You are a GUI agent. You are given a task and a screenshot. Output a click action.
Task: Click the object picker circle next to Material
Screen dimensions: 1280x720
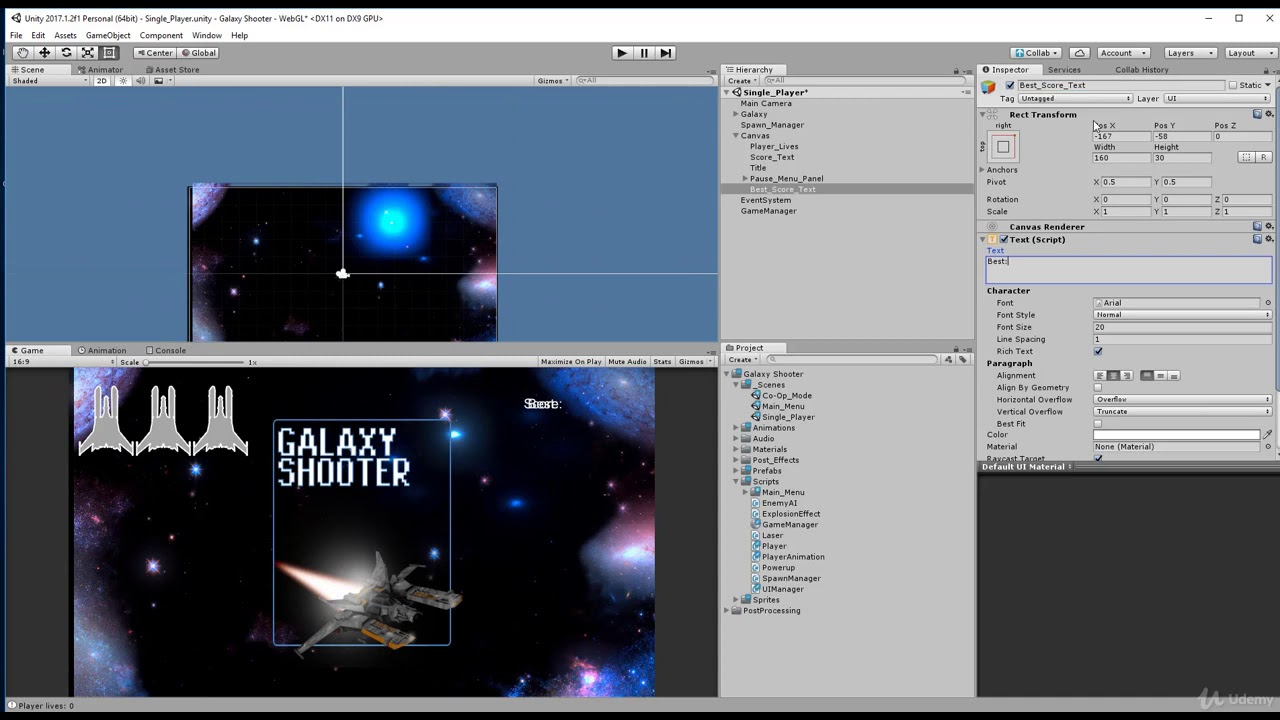(1268, 447)
